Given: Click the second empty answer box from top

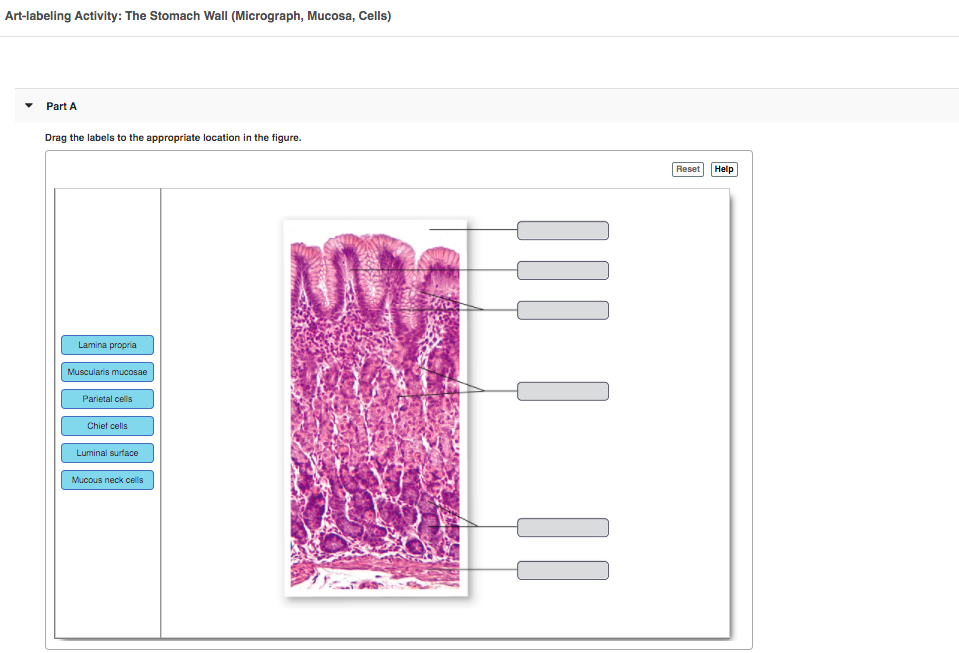Looking at the screenshot, I should click(563, 270).
